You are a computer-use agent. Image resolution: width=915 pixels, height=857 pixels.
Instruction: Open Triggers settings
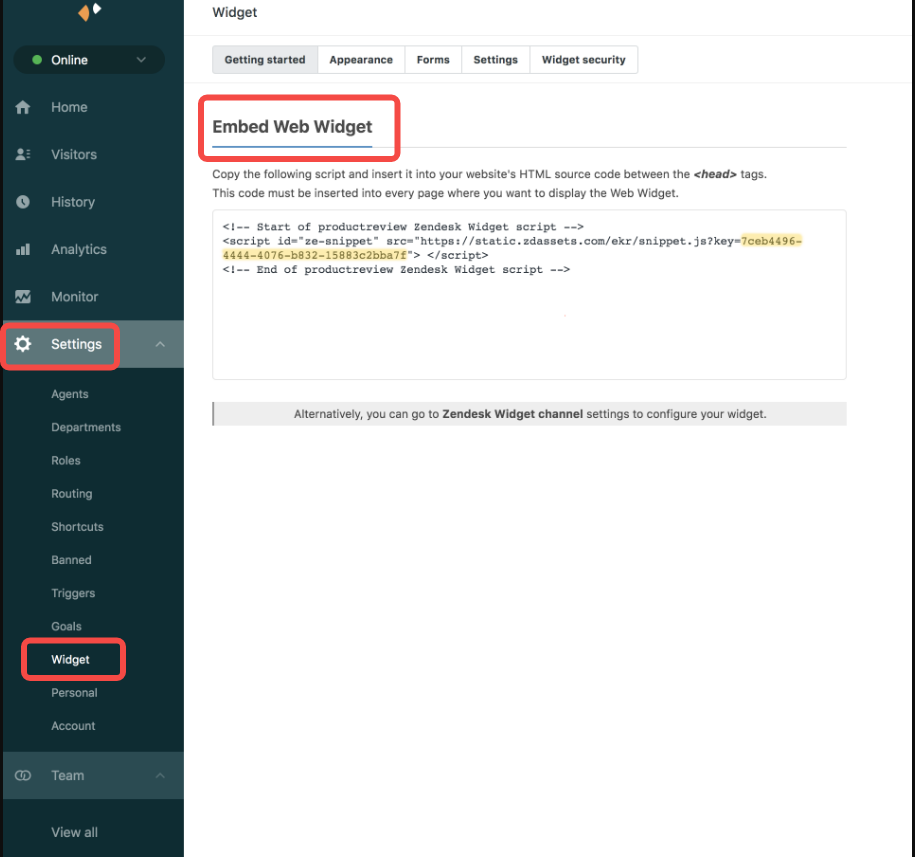click(x=73, y=593)
